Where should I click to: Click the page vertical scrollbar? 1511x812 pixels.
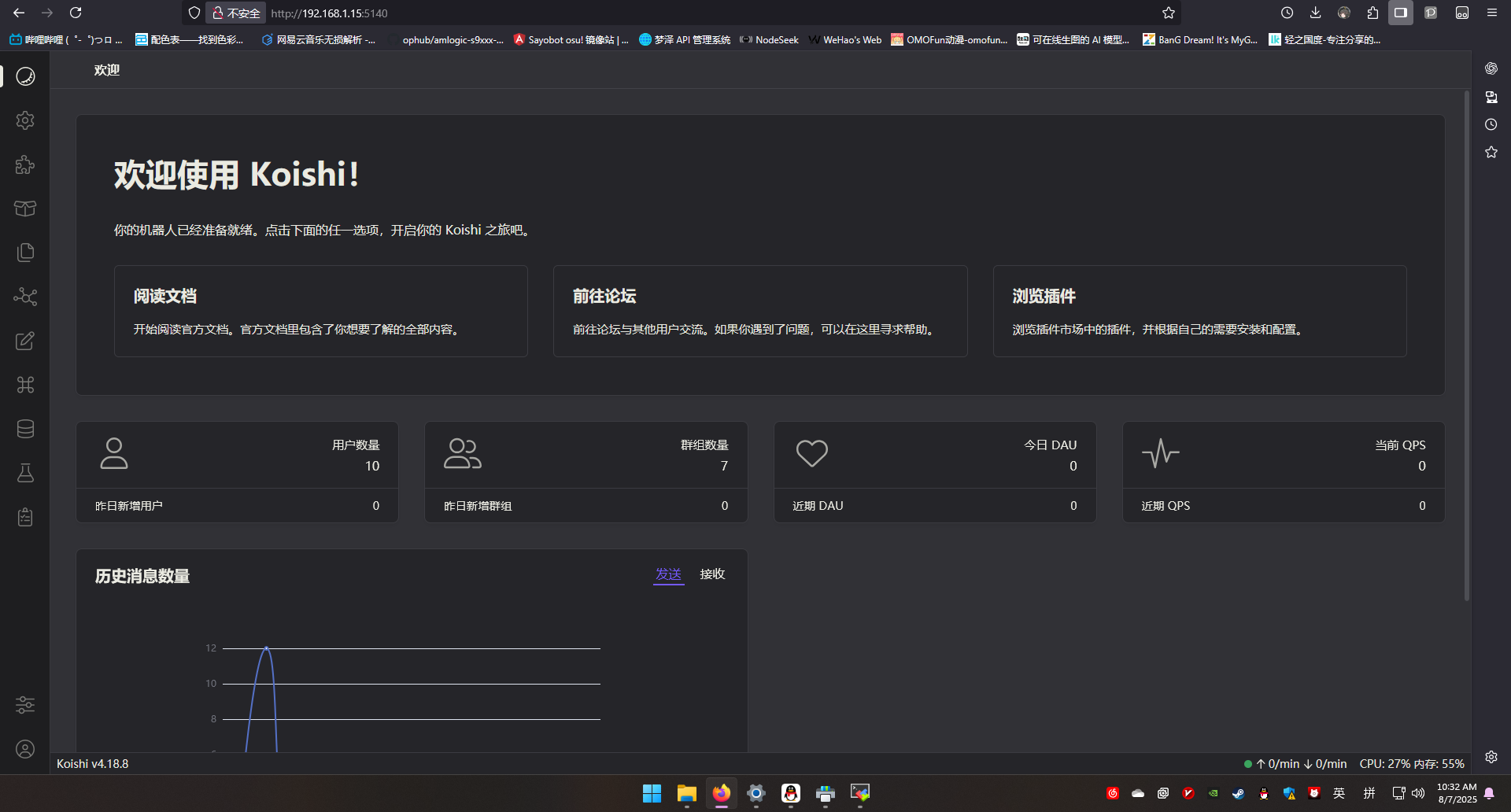tap(1467, 346)
